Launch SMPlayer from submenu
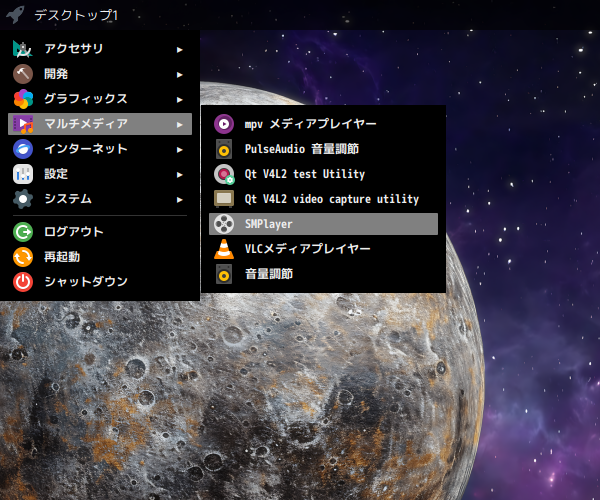This screenshot has height=500, width=600. (x=323, y=224)
